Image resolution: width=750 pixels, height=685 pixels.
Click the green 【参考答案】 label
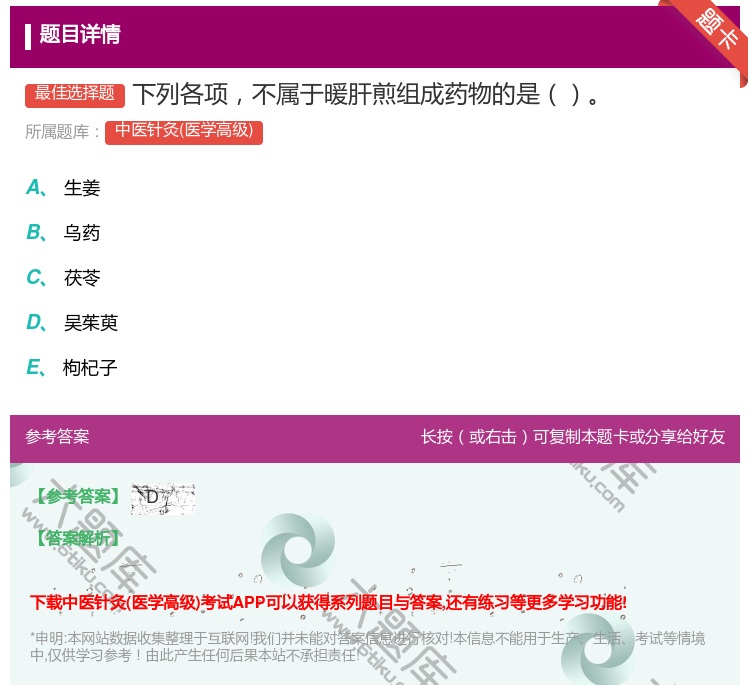[x=78, y=497]
